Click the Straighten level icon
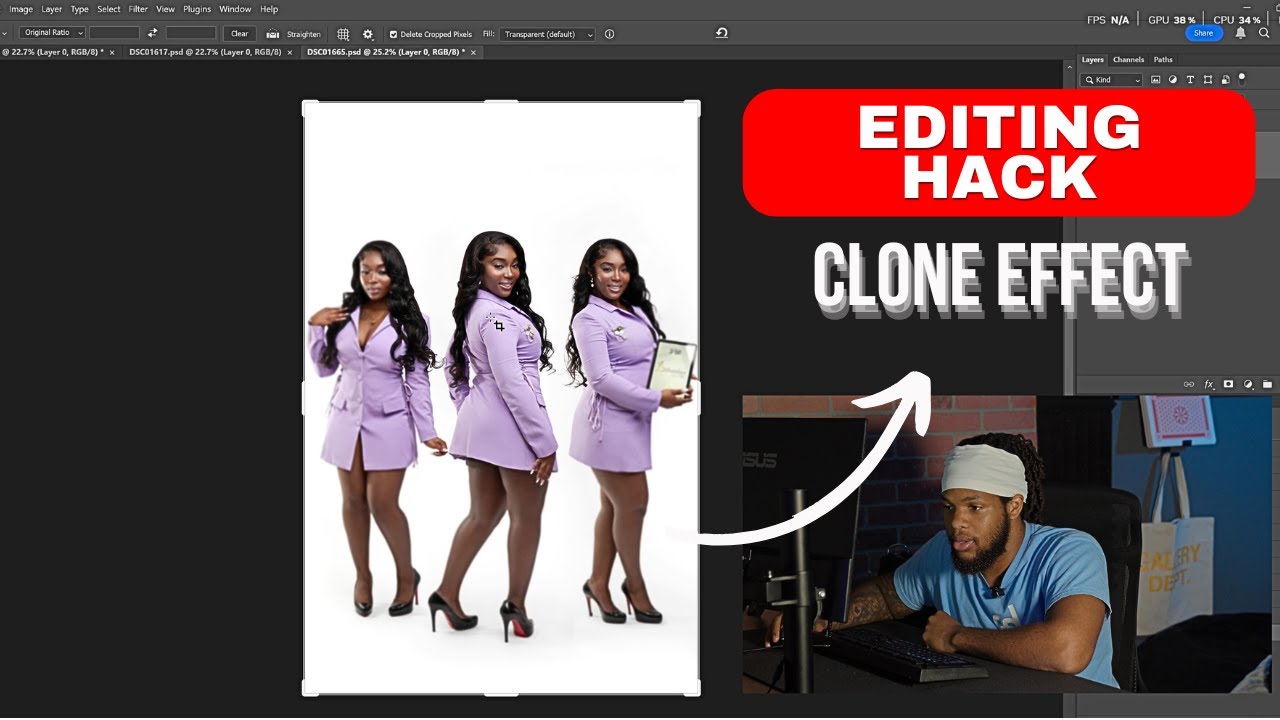The image size is (1280, 720). click(272, 34)
